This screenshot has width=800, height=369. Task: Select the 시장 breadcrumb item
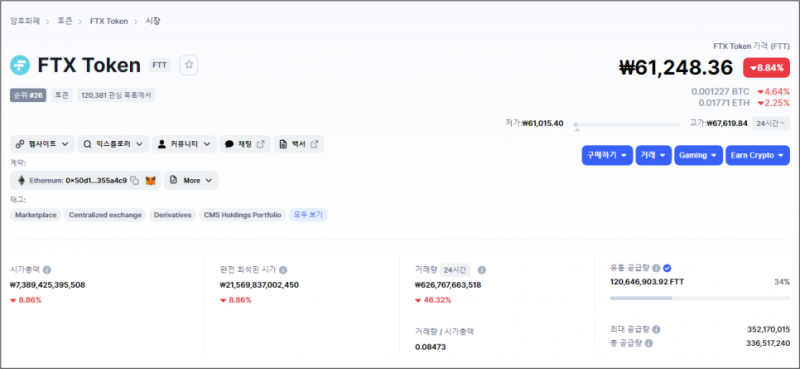coord(154,21)
